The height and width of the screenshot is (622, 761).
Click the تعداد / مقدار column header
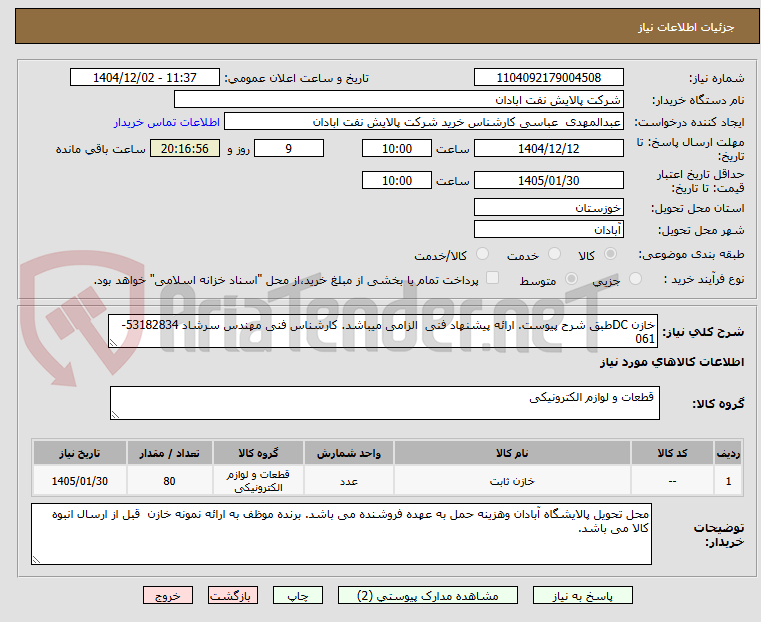pyautogui.click(x=169, y=453)
